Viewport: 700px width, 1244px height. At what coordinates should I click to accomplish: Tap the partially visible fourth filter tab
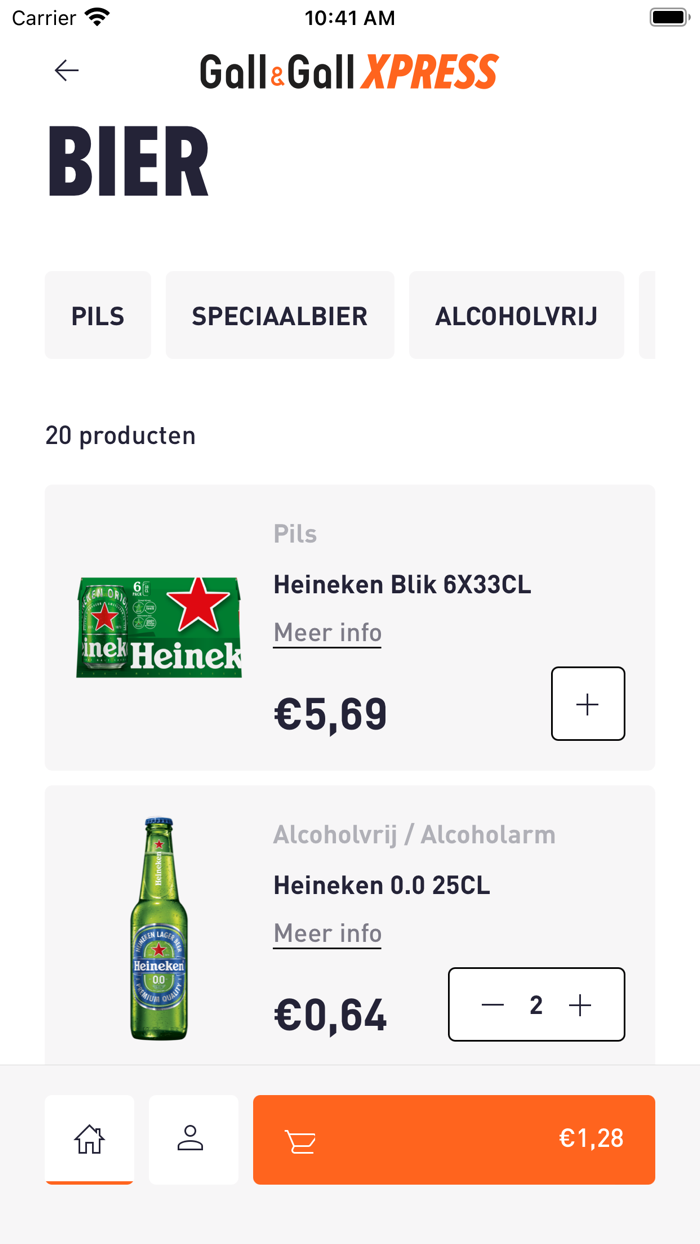648,316
